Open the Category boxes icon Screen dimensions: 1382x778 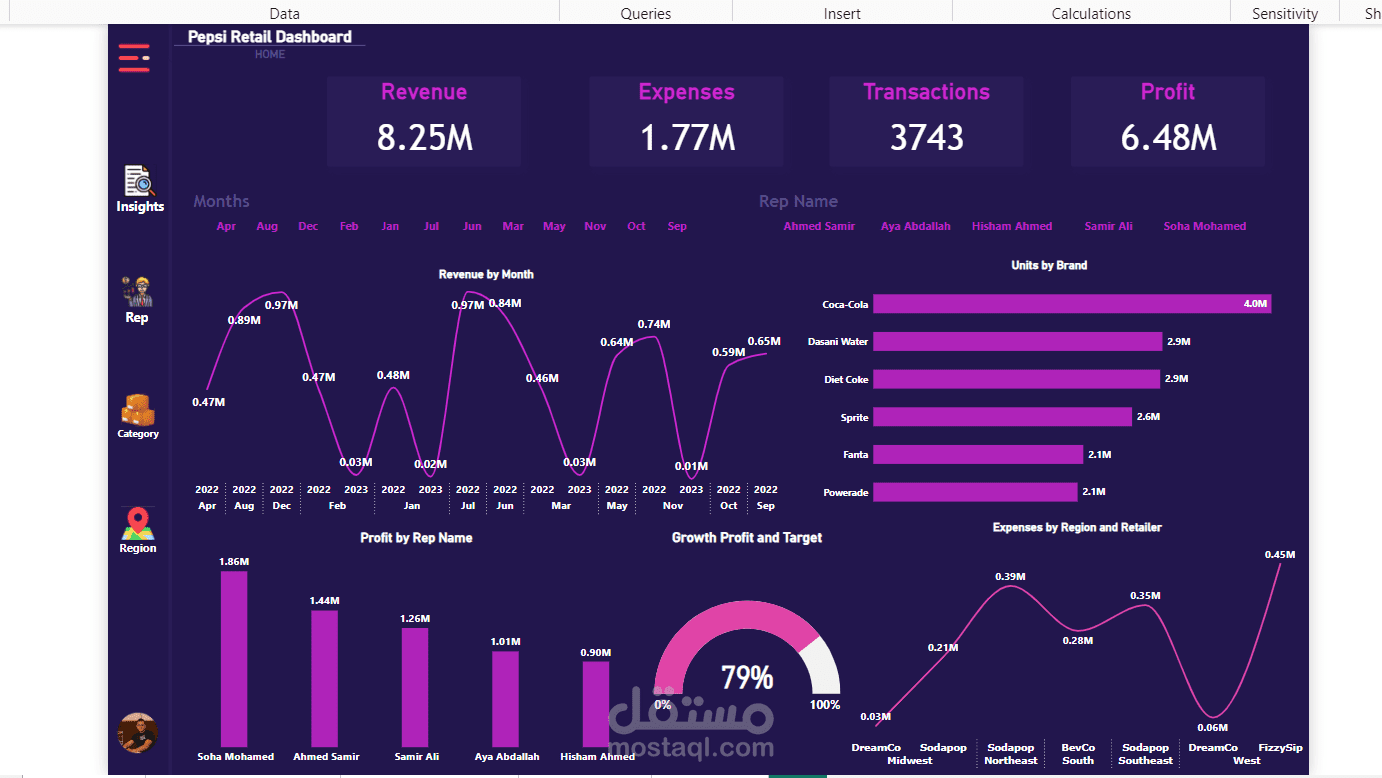138,410
